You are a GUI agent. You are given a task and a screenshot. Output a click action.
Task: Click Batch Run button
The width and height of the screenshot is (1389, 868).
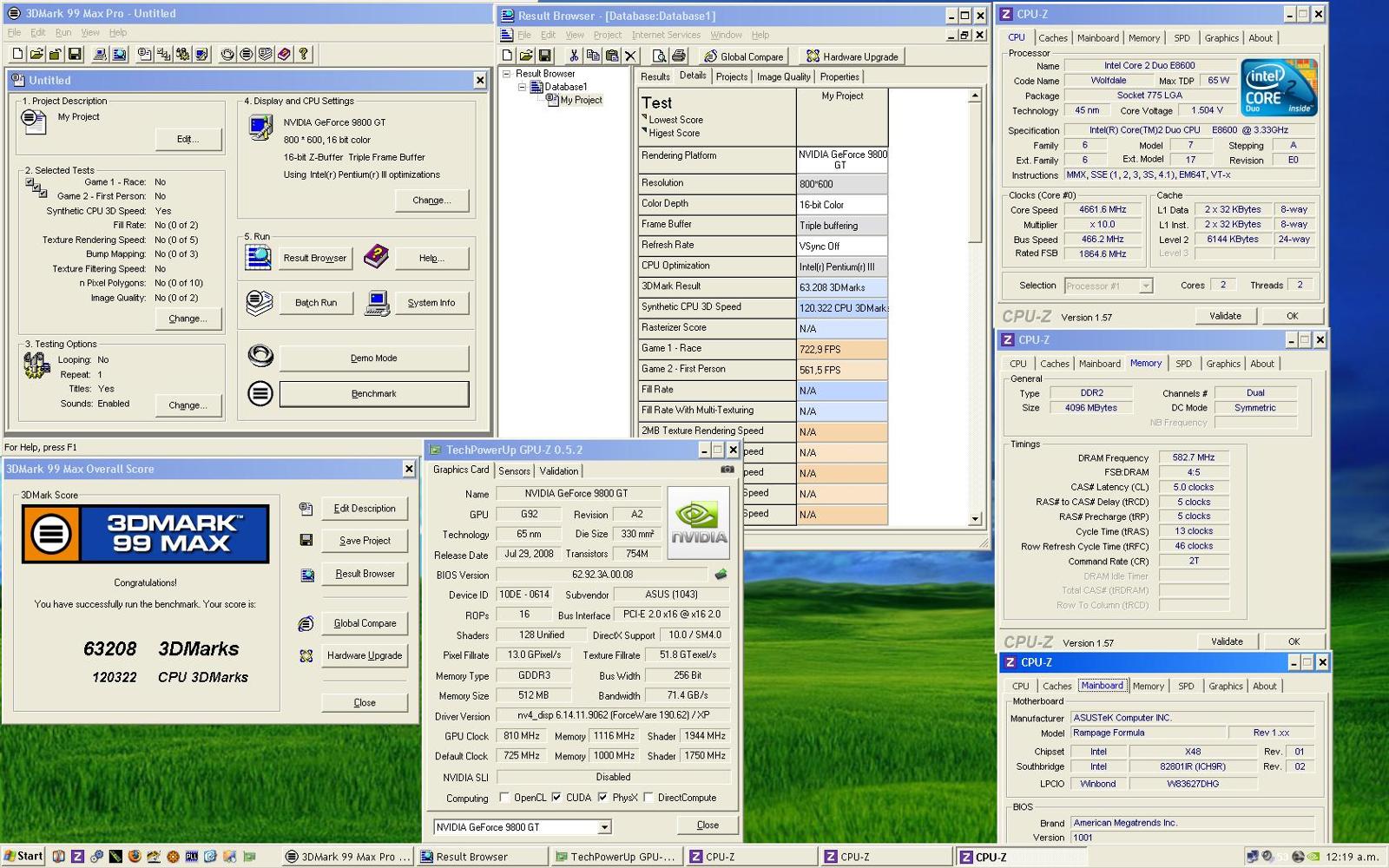point(316,302)
